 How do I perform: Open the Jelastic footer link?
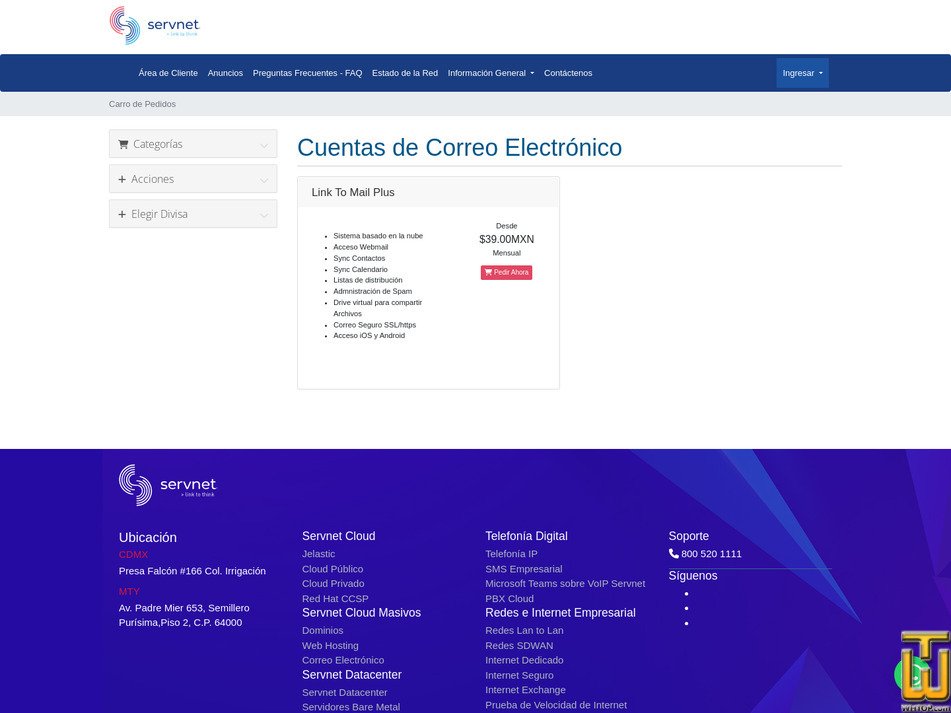[318, 554]
